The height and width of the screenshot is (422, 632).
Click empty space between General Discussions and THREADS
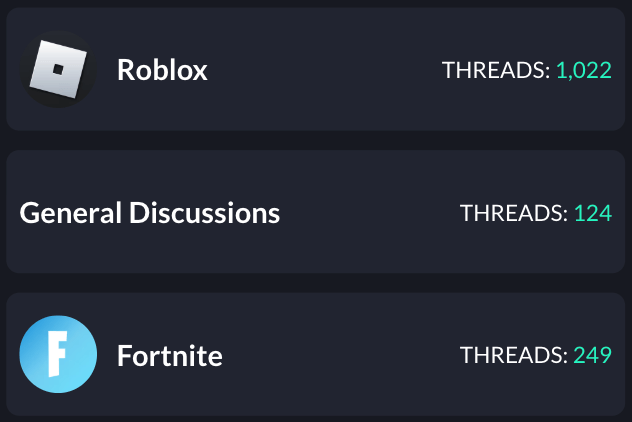[x=370, y=213]
